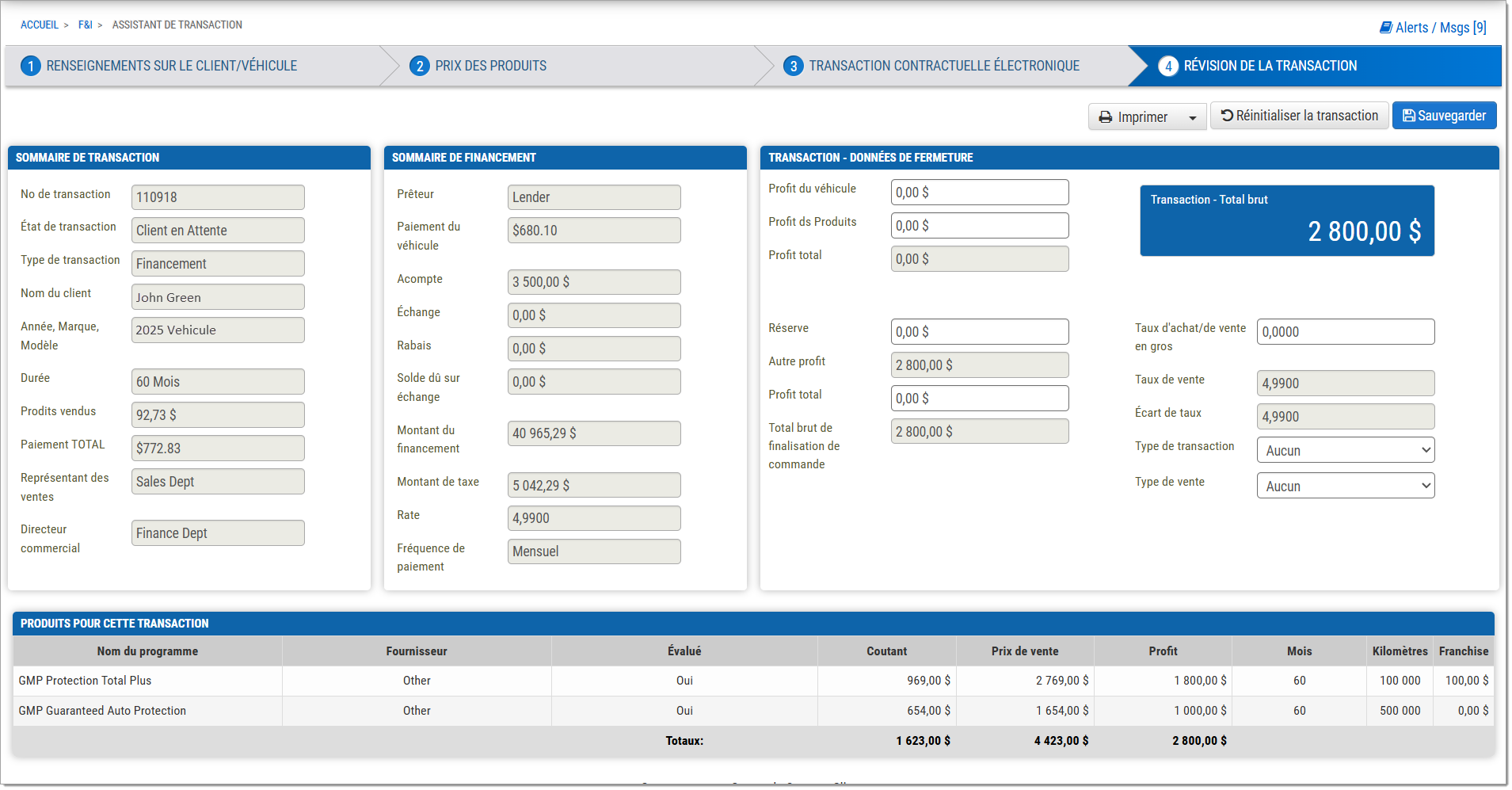Switch to Transaction contractuelle électronique step

pyautogui.click(x=943, y=66)
